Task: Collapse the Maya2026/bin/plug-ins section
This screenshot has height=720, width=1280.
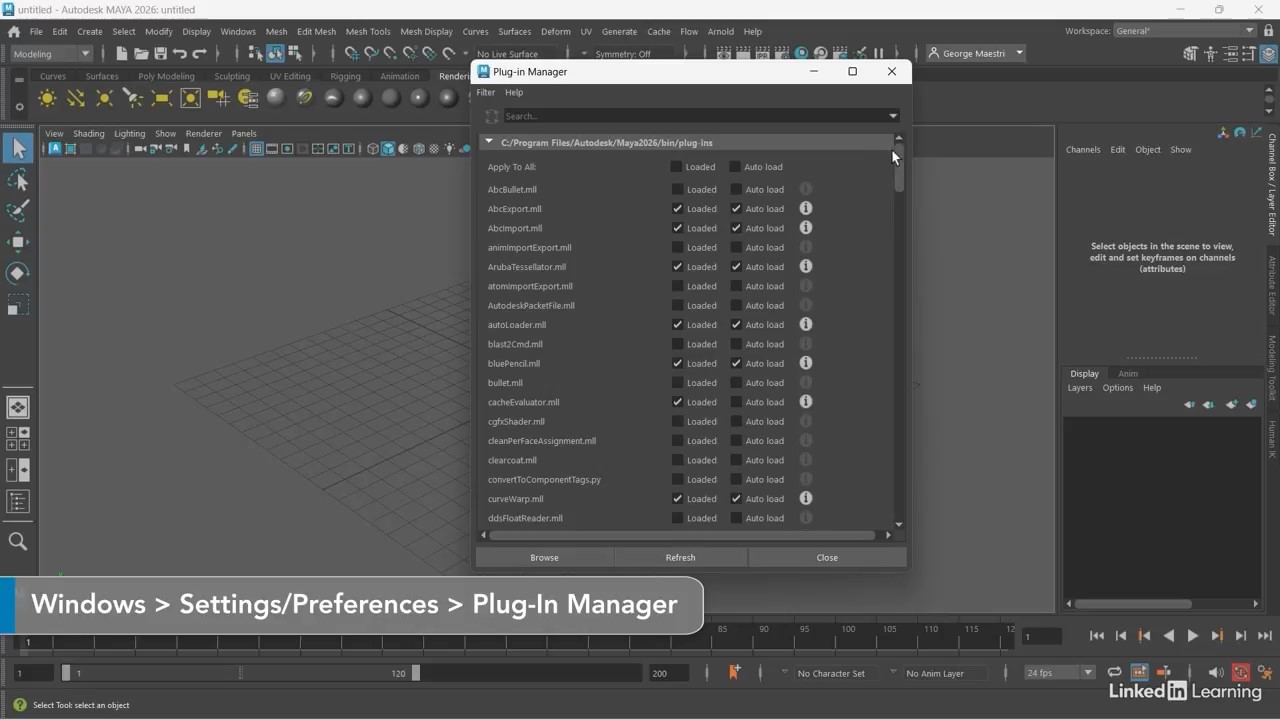Action: [x=489, y=142]
